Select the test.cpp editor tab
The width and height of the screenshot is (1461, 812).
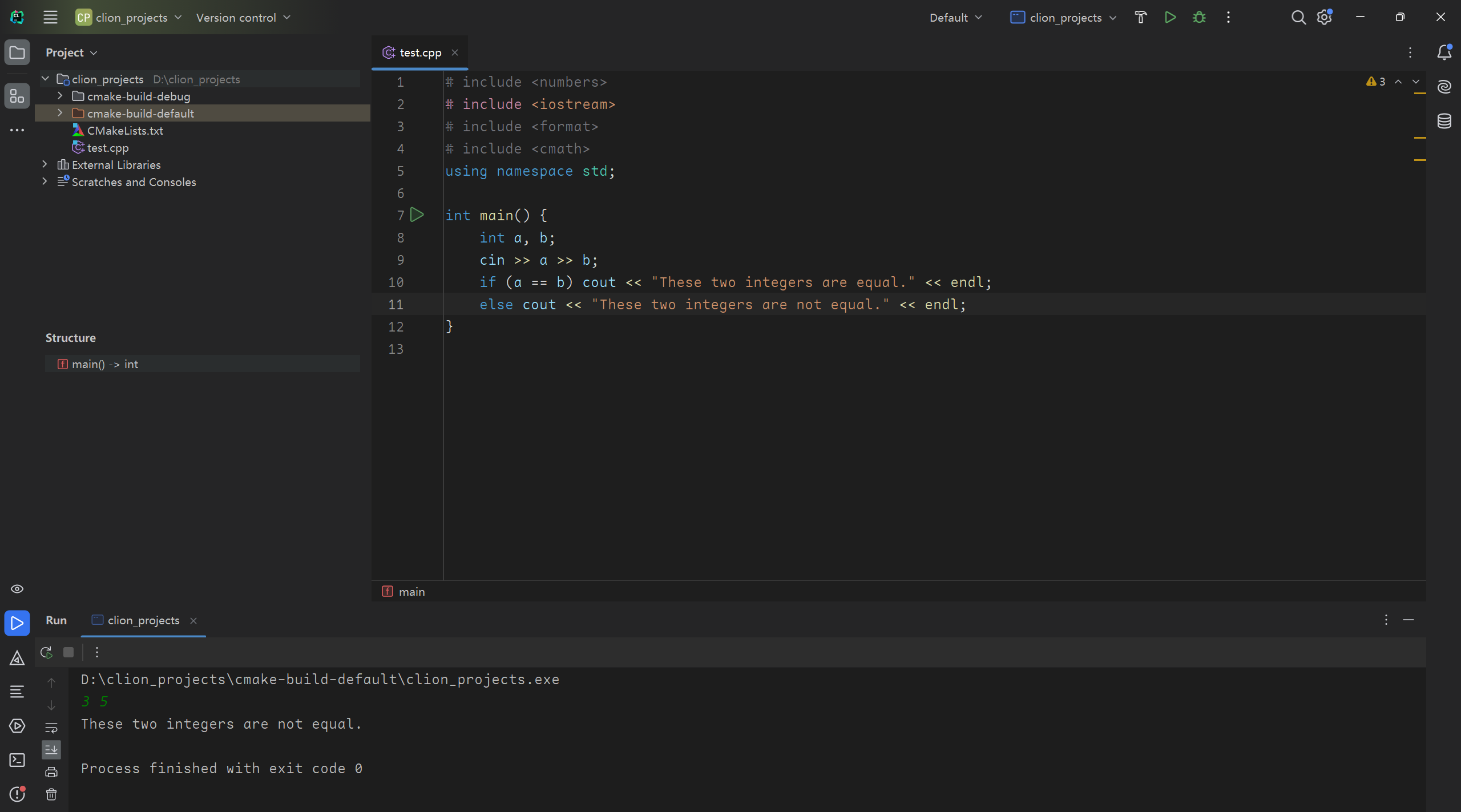420,52
